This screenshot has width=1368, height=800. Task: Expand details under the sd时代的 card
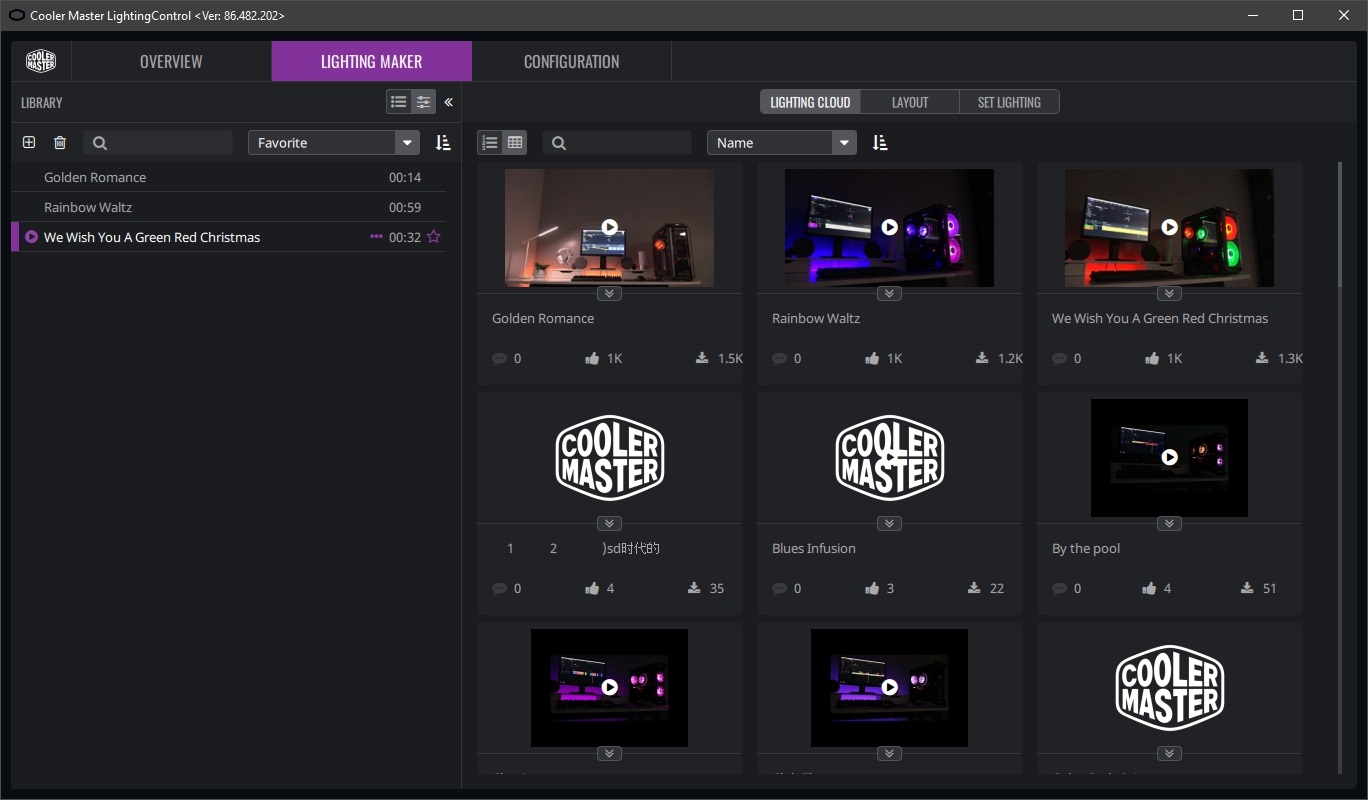[609, 523]
